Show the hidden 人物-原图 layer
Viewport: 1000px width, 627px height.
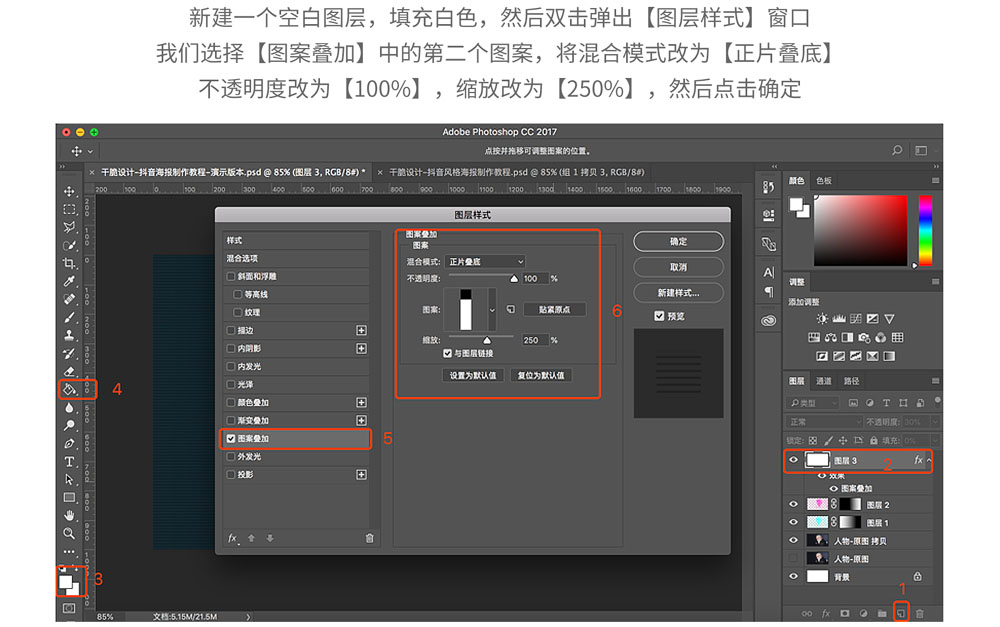coord(793,559)
